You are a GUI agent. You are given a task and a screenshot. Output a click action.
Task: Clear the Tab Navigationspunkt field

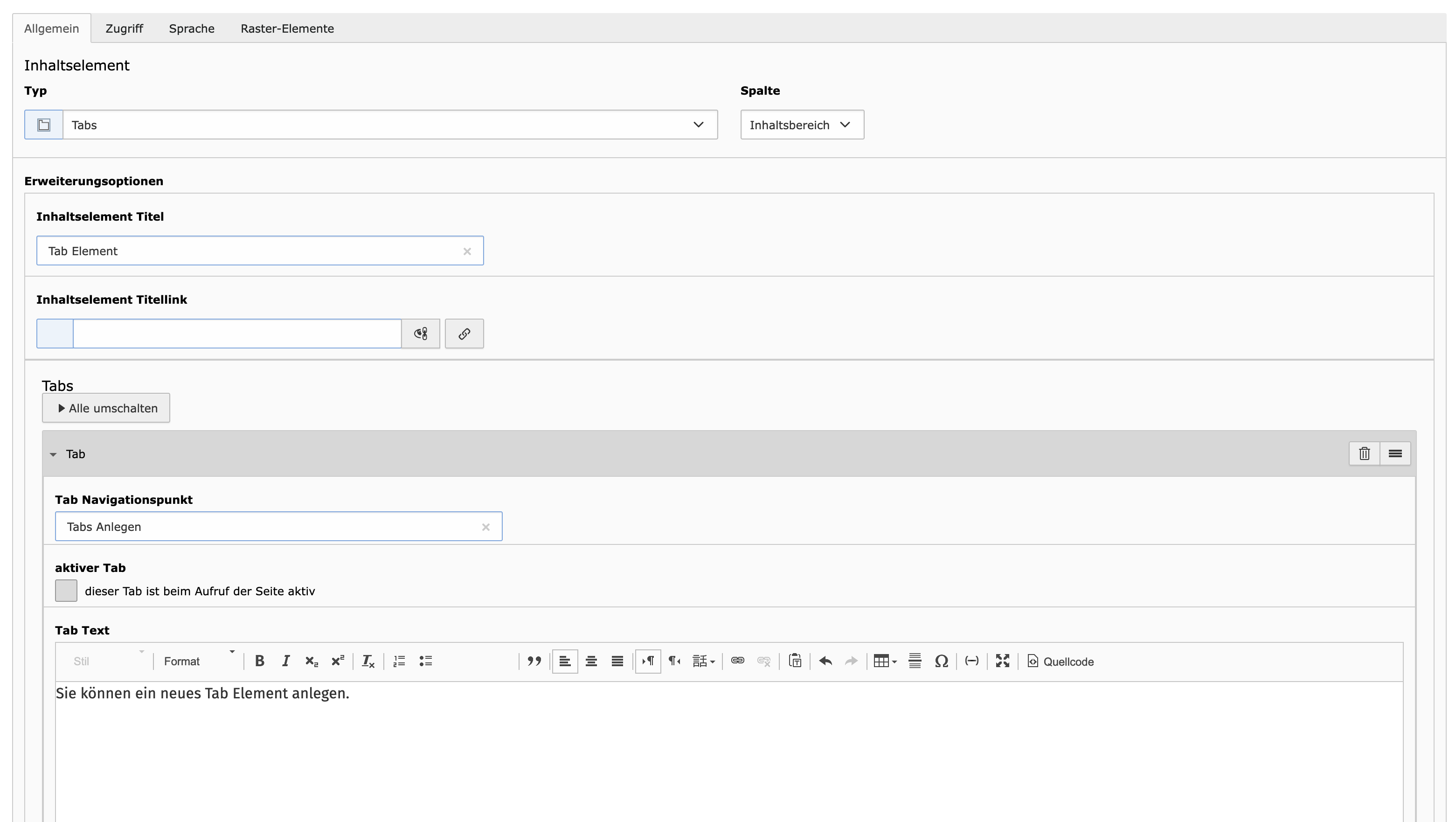485,527
